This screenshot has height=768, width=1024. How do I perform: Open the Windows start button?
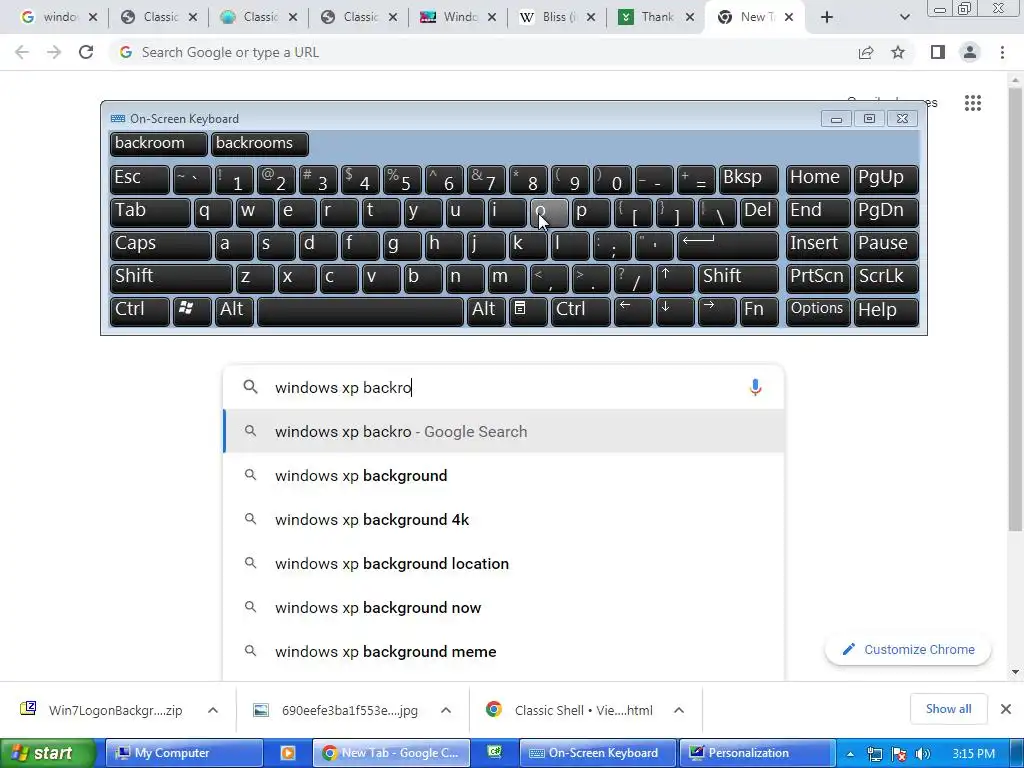[48, 754]
